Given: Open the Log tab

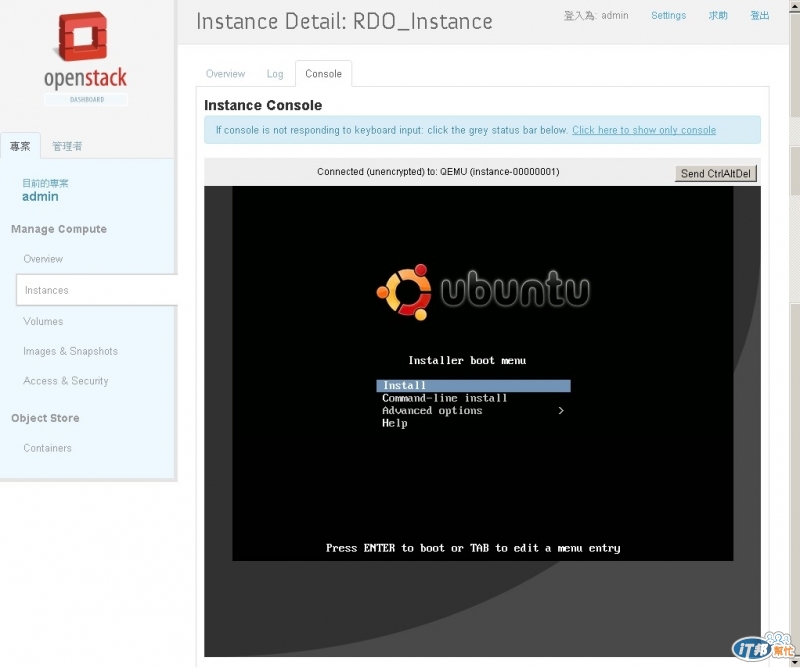Looking at the screenshot, I should (x=274, y=74).
